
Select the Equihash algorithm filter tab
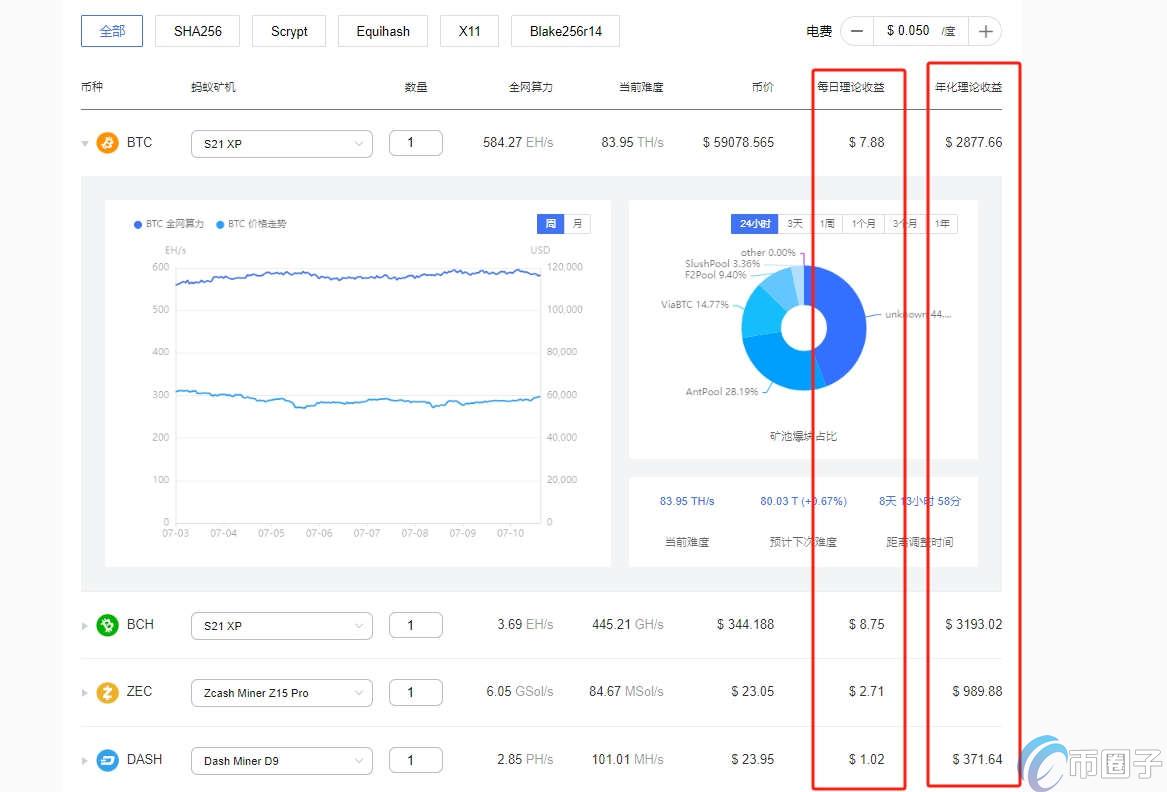coord(383,31)
